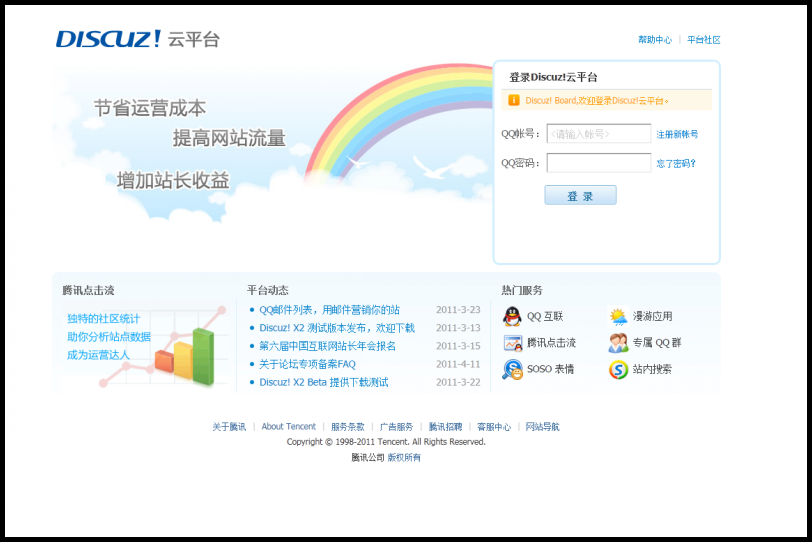Open the 站内搜索 service link
This screenshot has width=812, height=542.
tap(652, 369)
